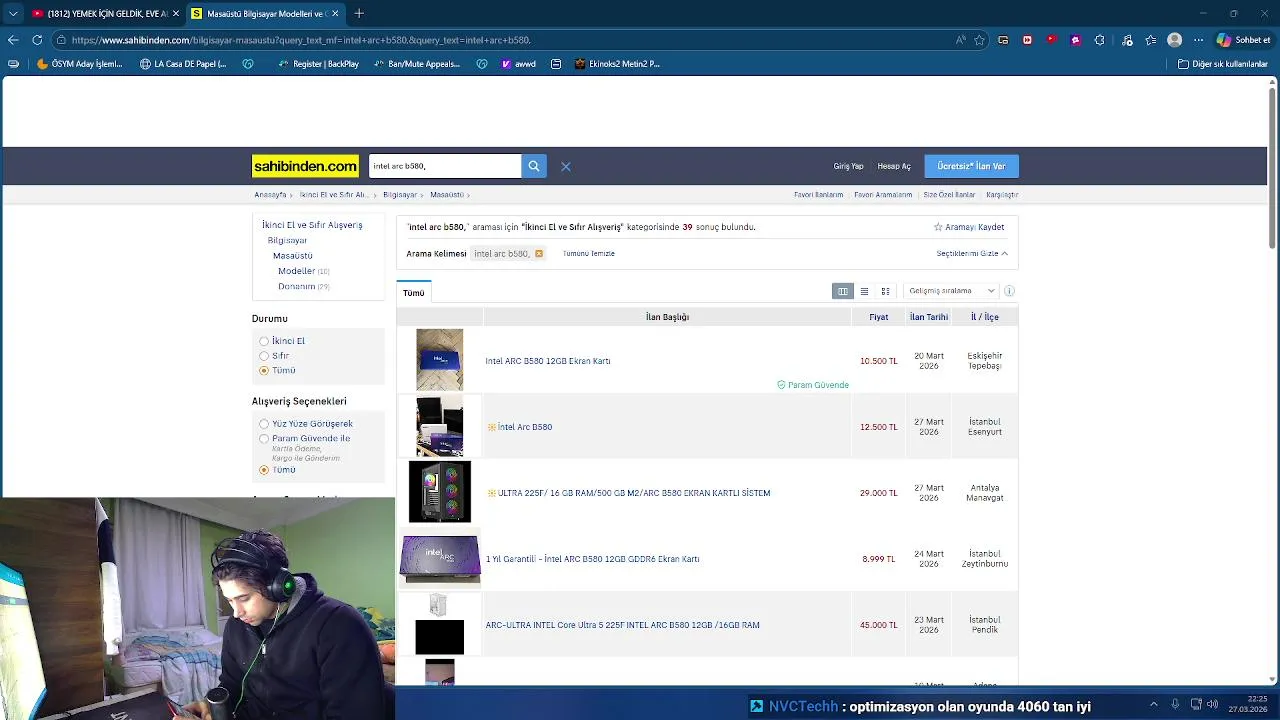Select 'Tümü' under Durumu
Viewport: 1280px width, 720px height.
click(264, 370)
